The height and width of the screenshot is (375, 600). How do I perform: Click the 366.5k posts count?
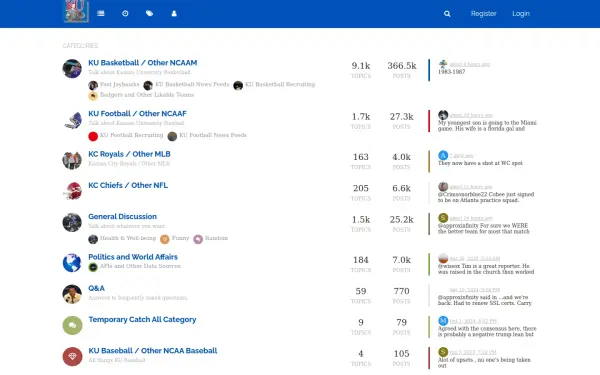pos(402,66)
